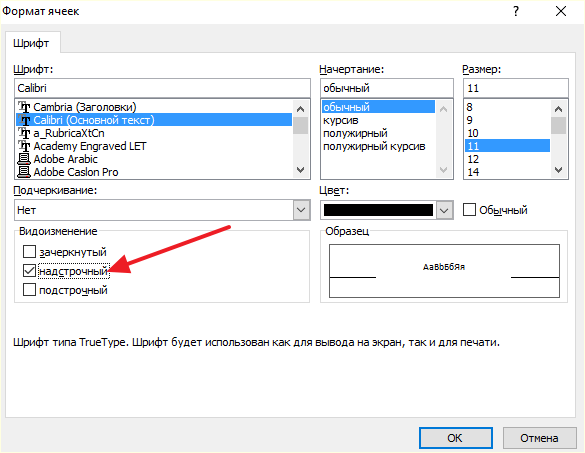The height and width of the screenshot is (453, 585).
Task: Click size list scroll down arrow
Action: [559, 170]
